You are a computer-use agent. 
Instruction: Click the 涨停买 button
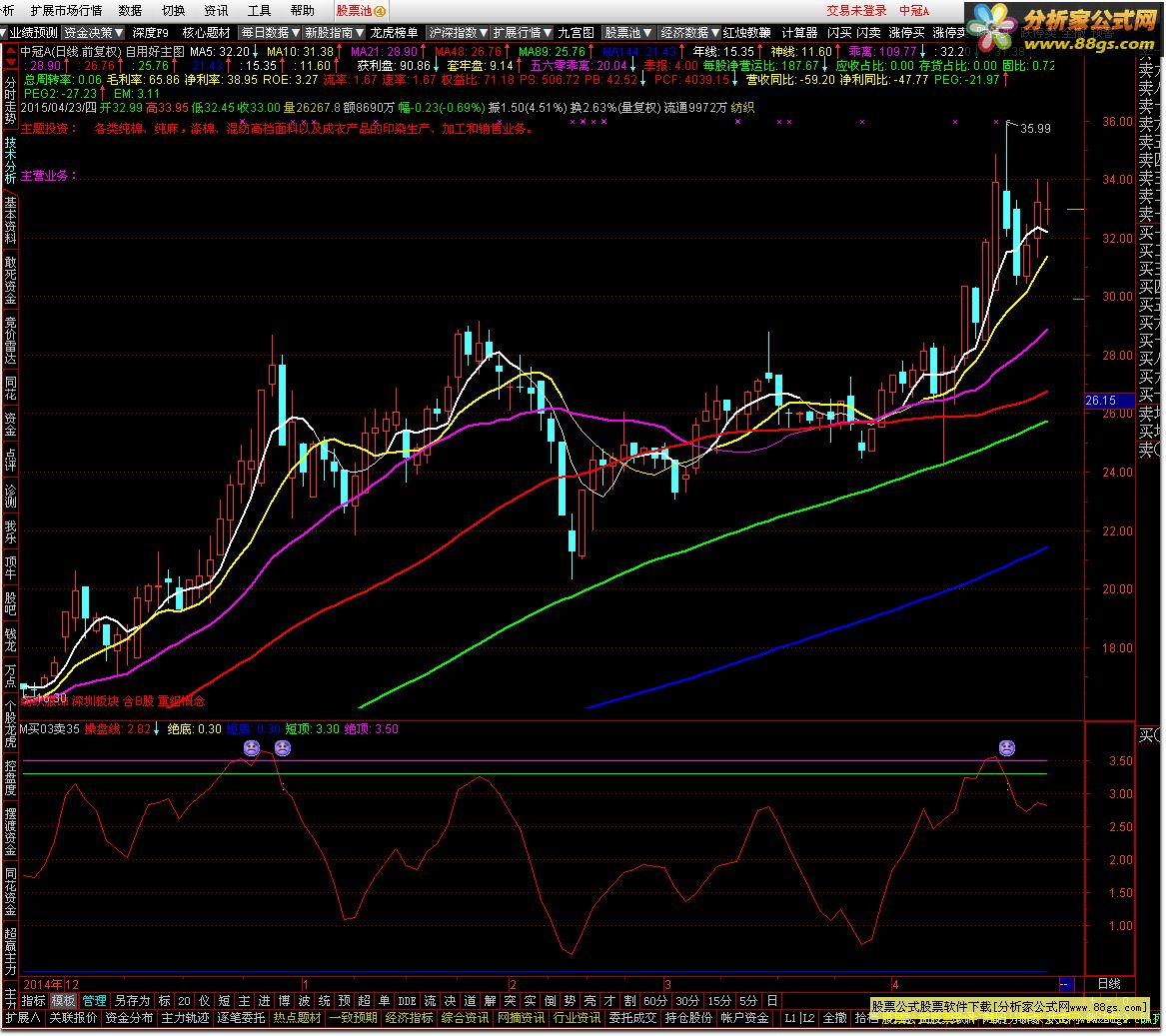coord(906,33)
